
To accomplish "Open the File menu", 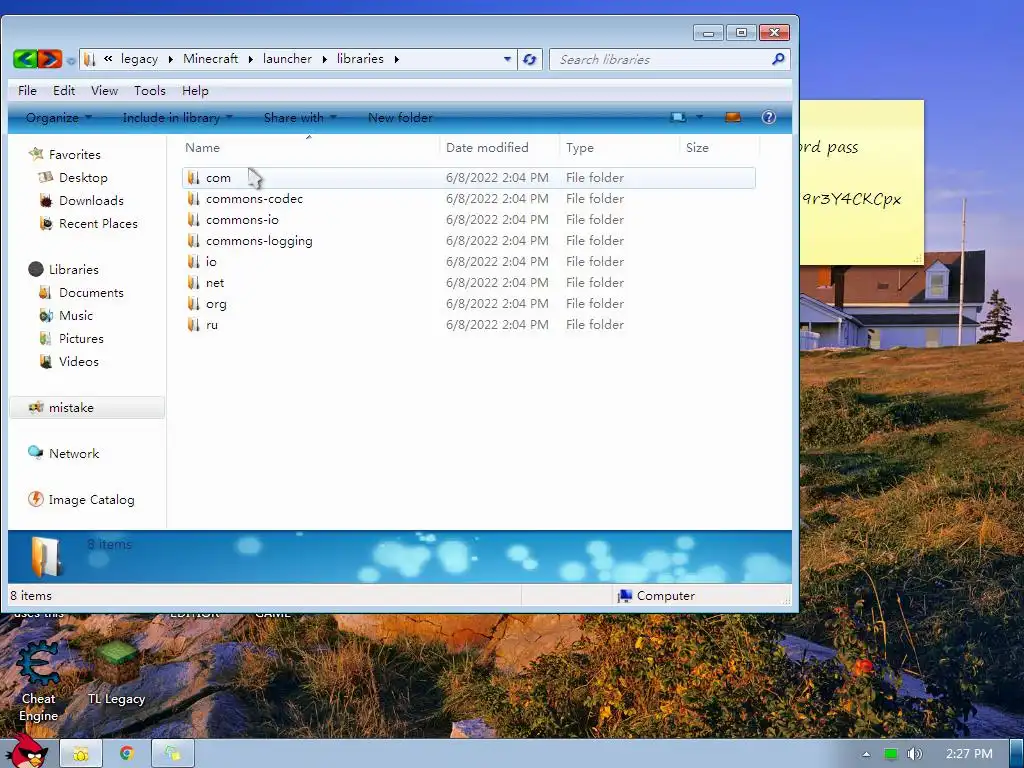I will coord(27,91).
